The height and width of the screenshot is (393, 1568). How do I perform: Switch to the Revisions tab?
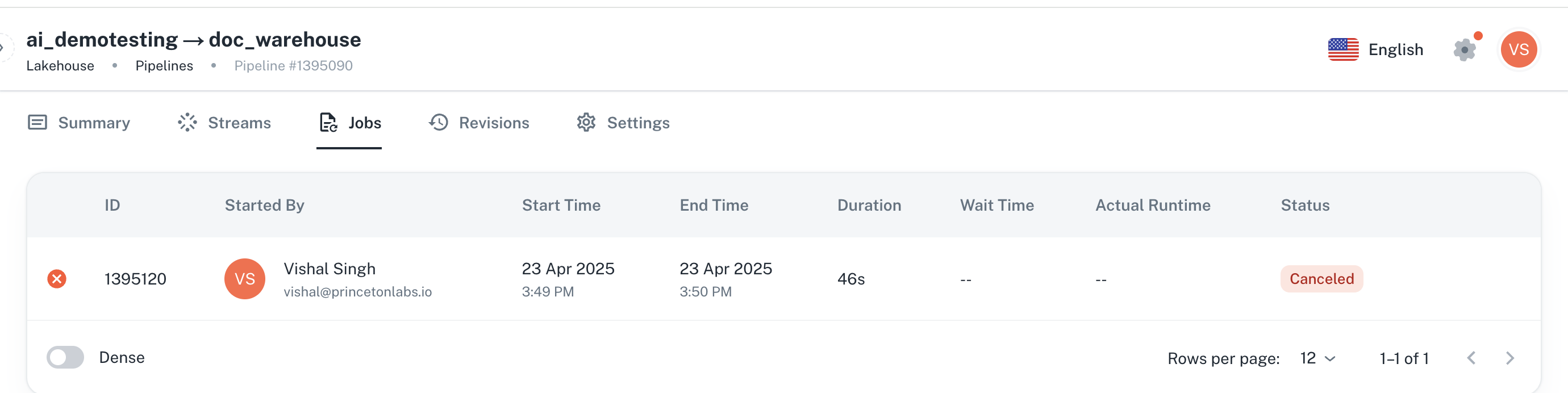click(479, 123)
